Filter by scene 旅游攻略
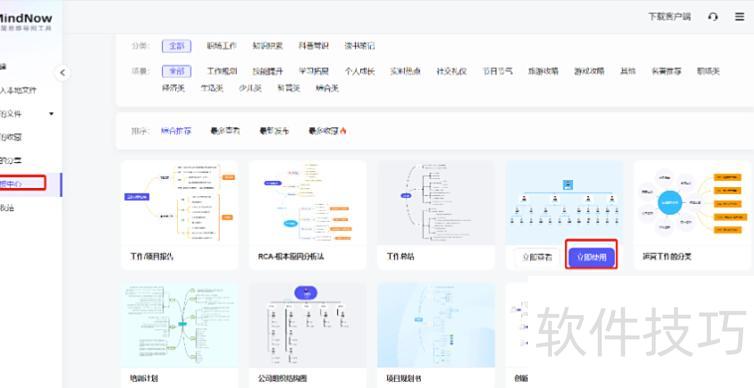Image resolution: width=754 pixels, height=388 pixels. [x=543, y=72]
